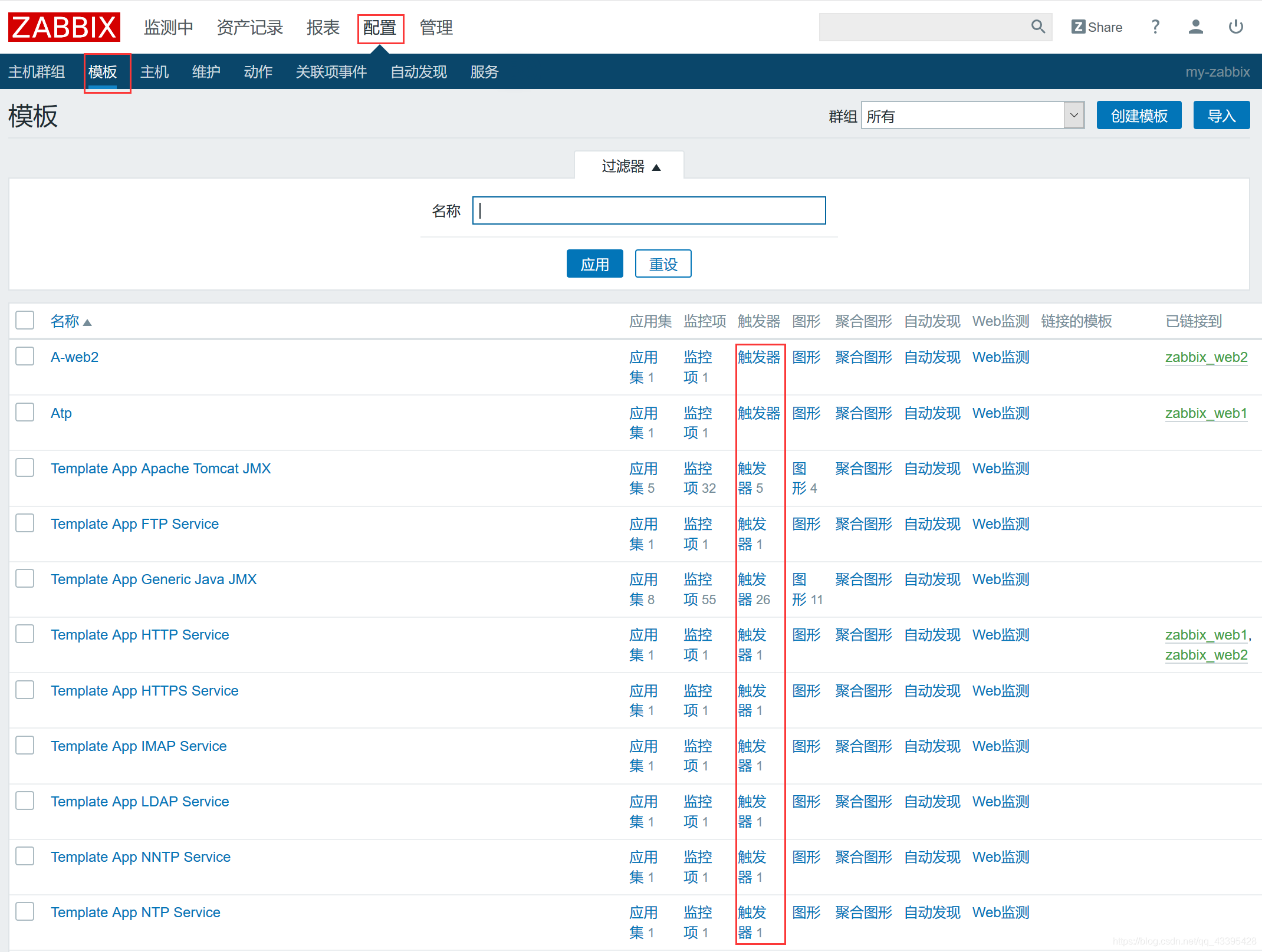The height and width of the screenshot is (952, 1262).
Task: Switch to the 主机群组 tab
Action: pos(37,72)
